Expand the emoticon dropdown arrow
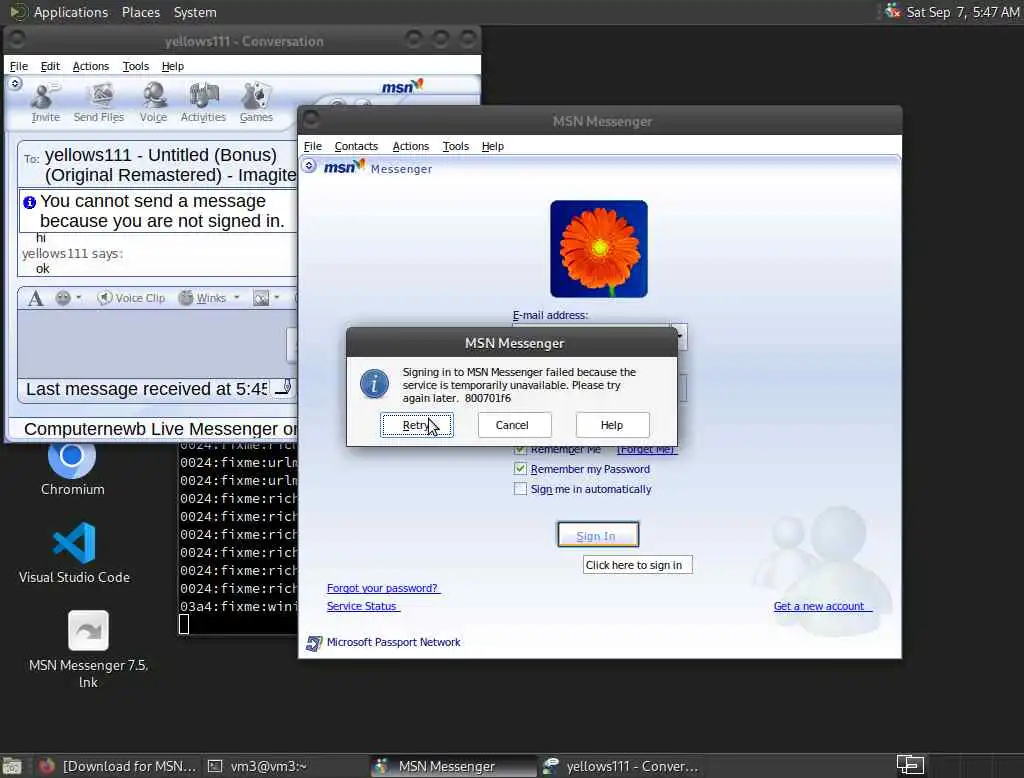 [x=78, y=298]
